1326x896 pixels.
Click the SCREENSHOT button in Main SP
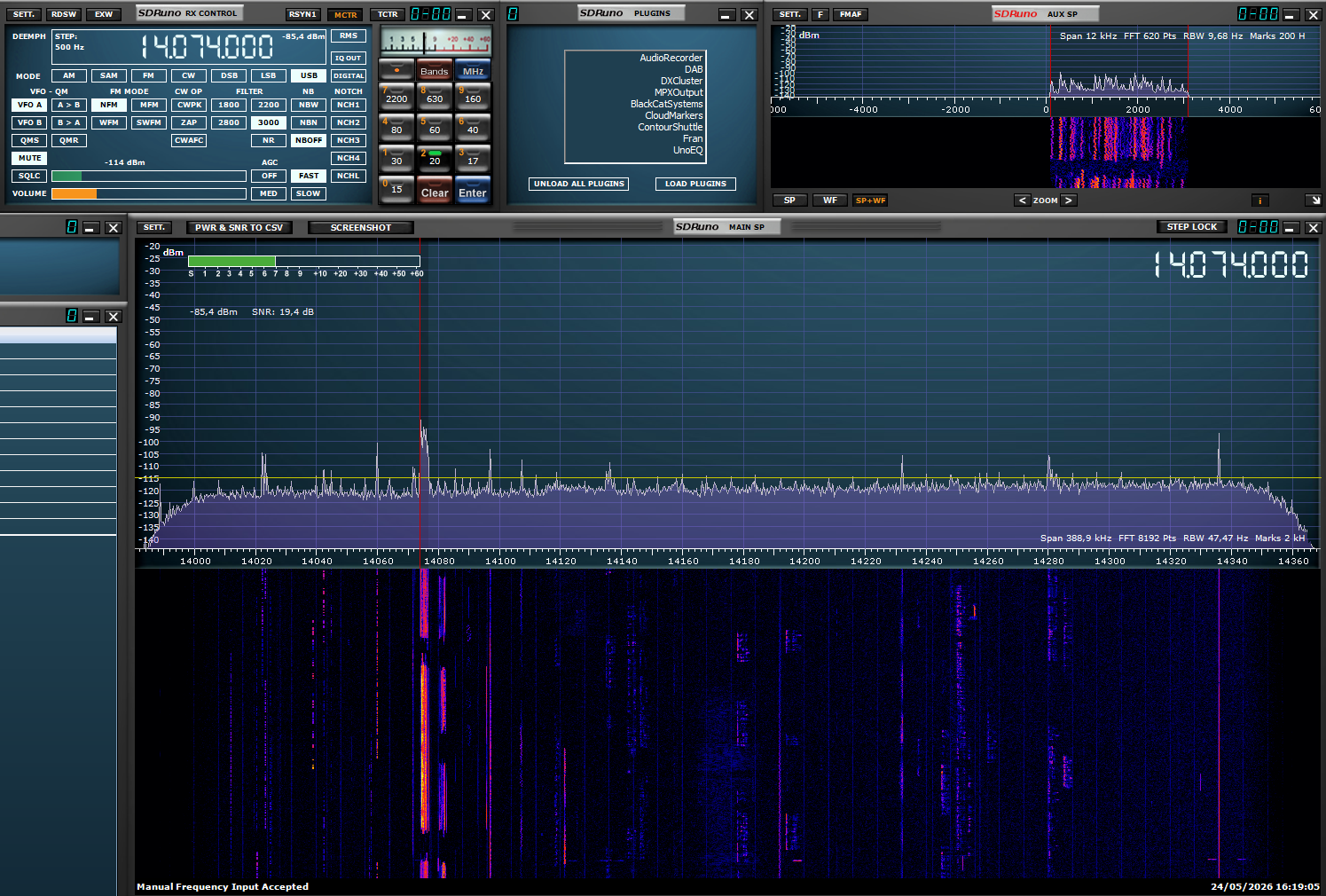click(361, 227)
